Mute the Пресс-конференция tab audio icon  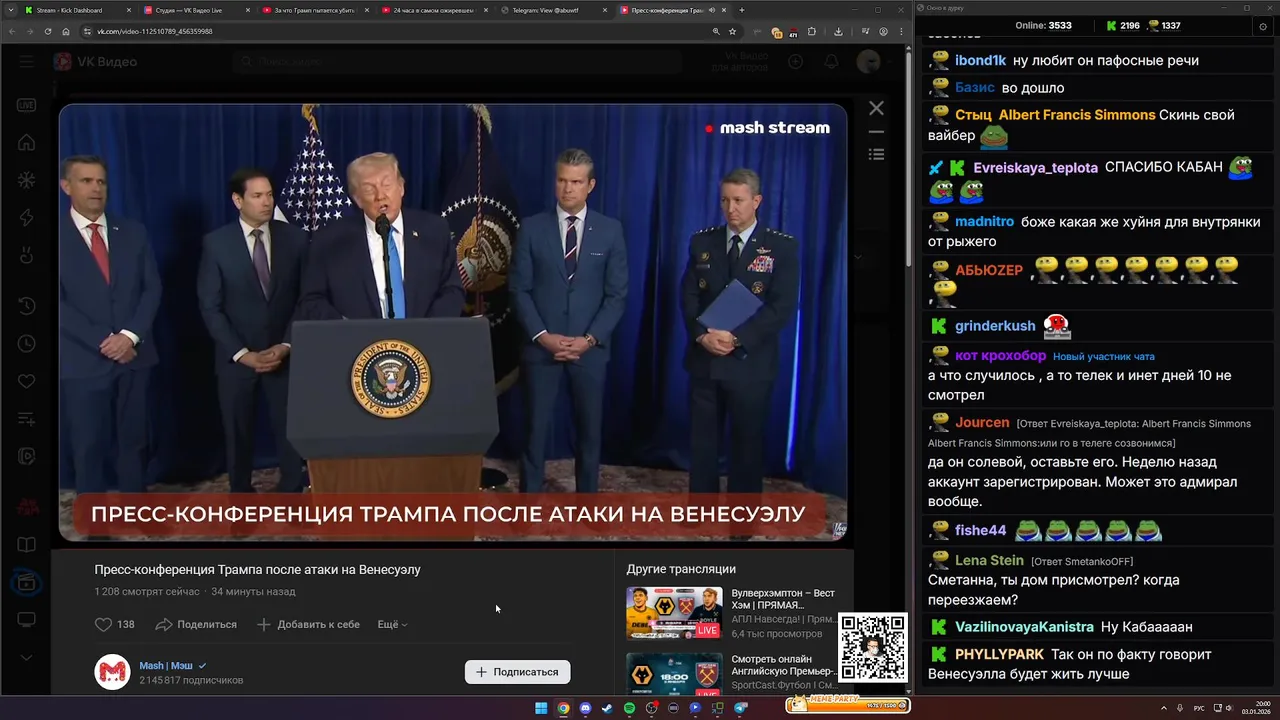click(711, 10)
